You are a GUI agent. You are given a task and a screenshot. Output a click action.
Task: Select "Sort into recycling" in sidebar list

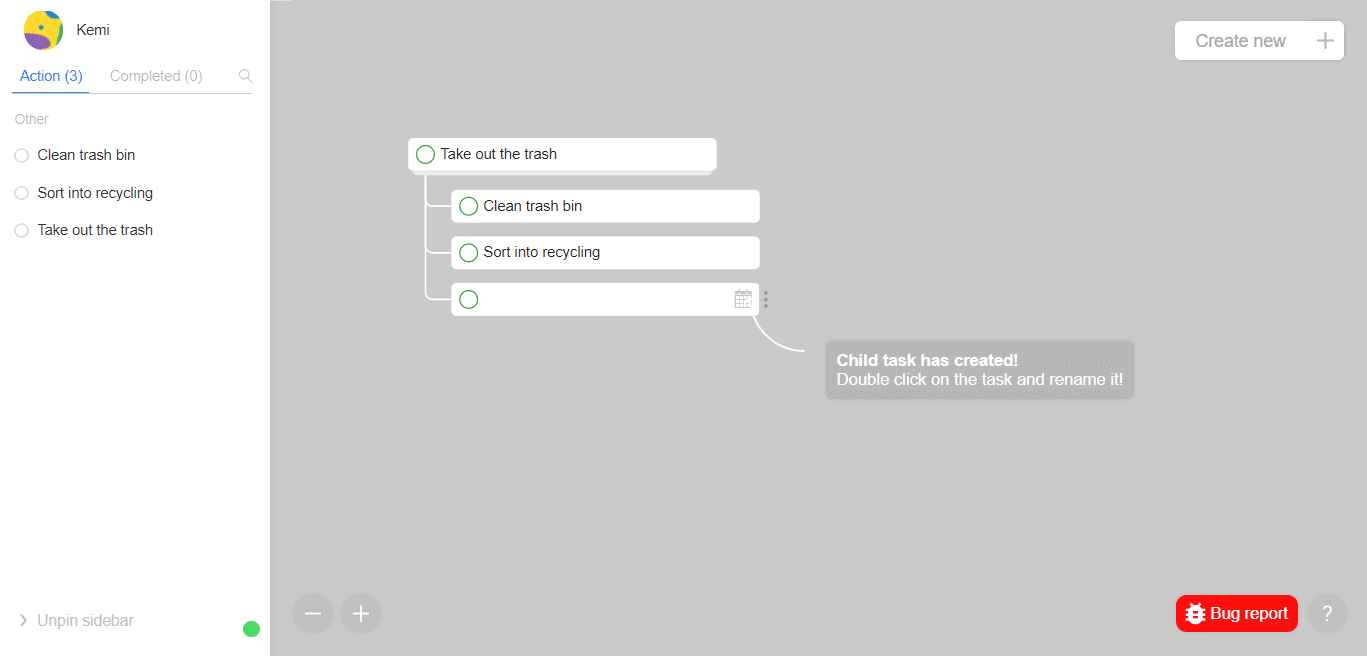click(x=95, y=193)
